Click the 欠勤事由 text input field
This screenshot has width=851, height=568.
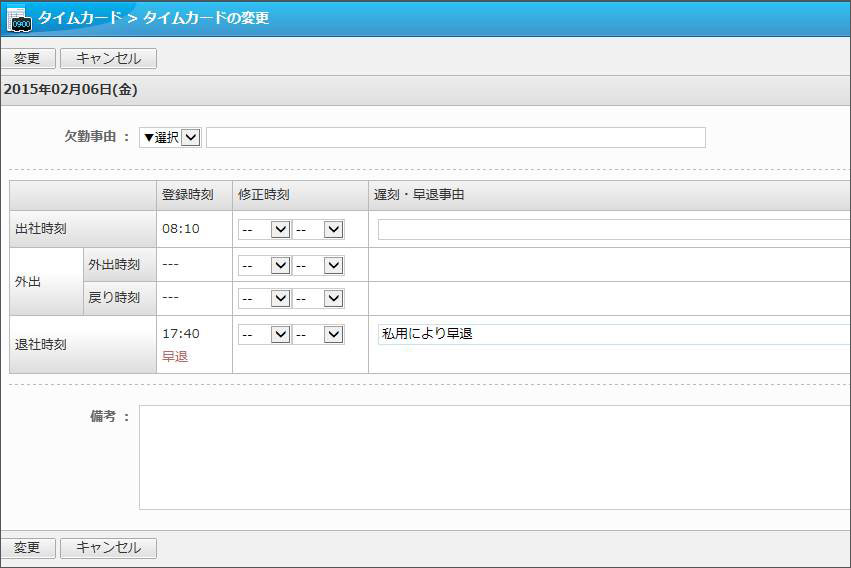(455, 138)
